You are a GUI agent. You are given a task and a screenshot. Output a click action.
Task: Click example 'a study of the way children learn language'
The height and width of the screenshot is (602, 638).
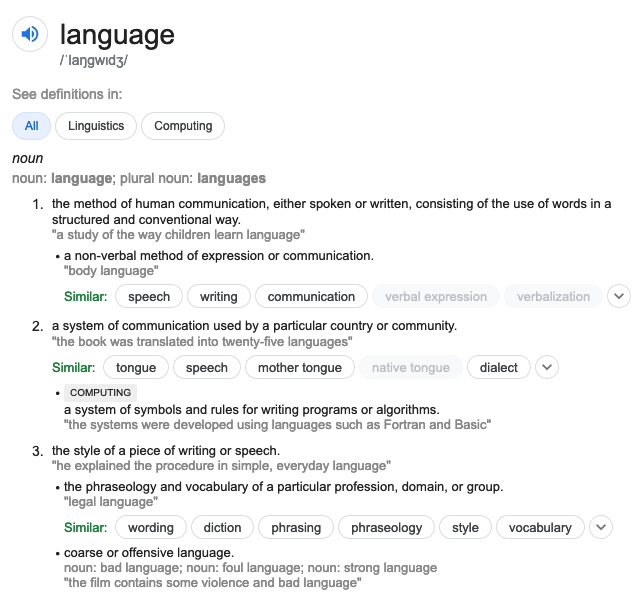tap(178, 235)
